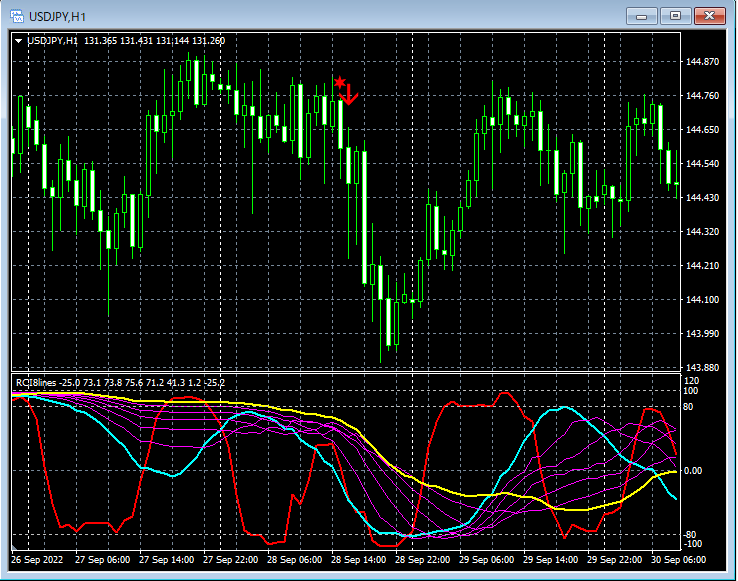Click price level 143.990 on the scale
The image size is (738, 581).
[x=703, y=333]
